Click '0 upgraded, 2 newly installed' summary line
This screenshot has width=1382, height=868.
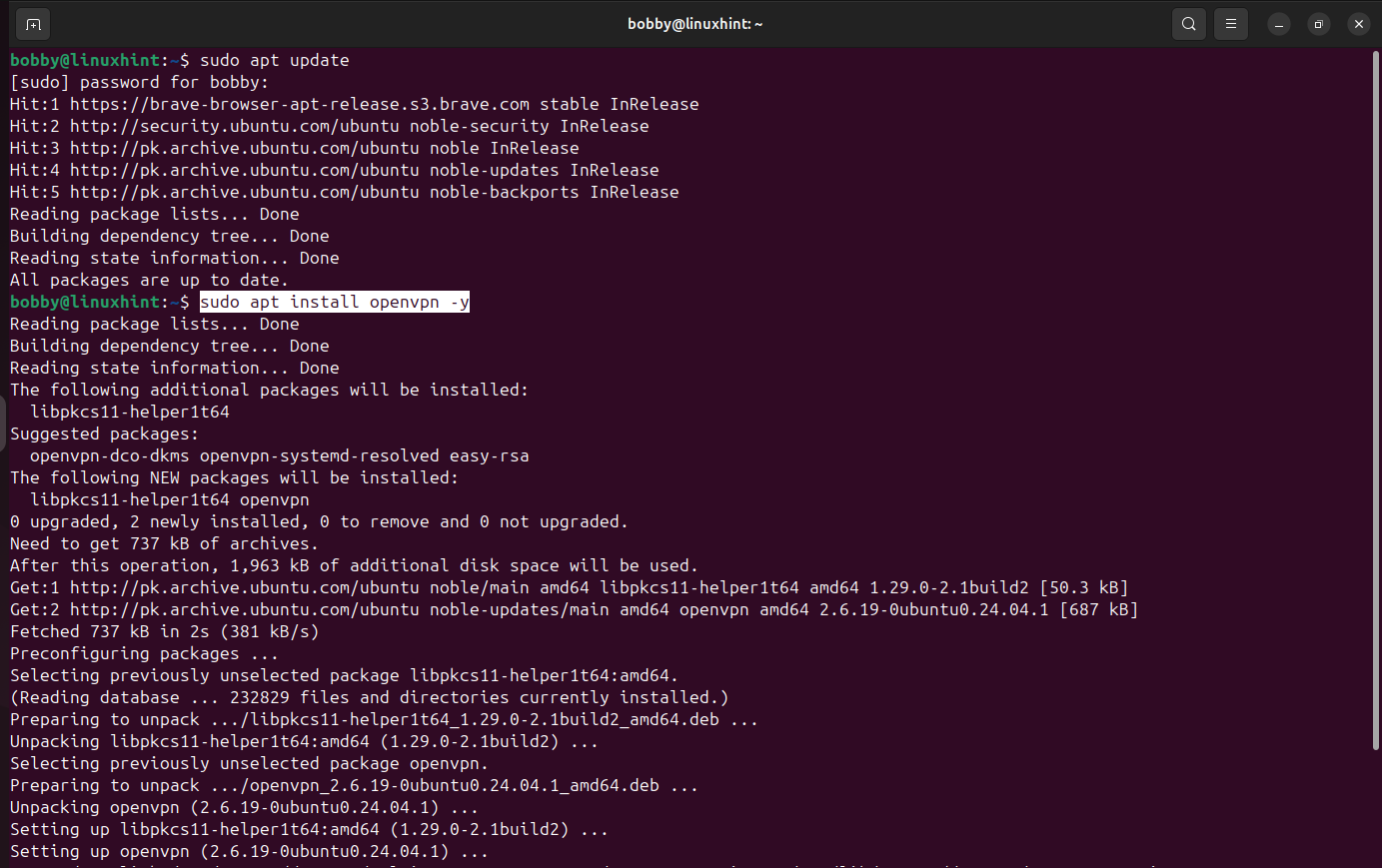[319, 521]
